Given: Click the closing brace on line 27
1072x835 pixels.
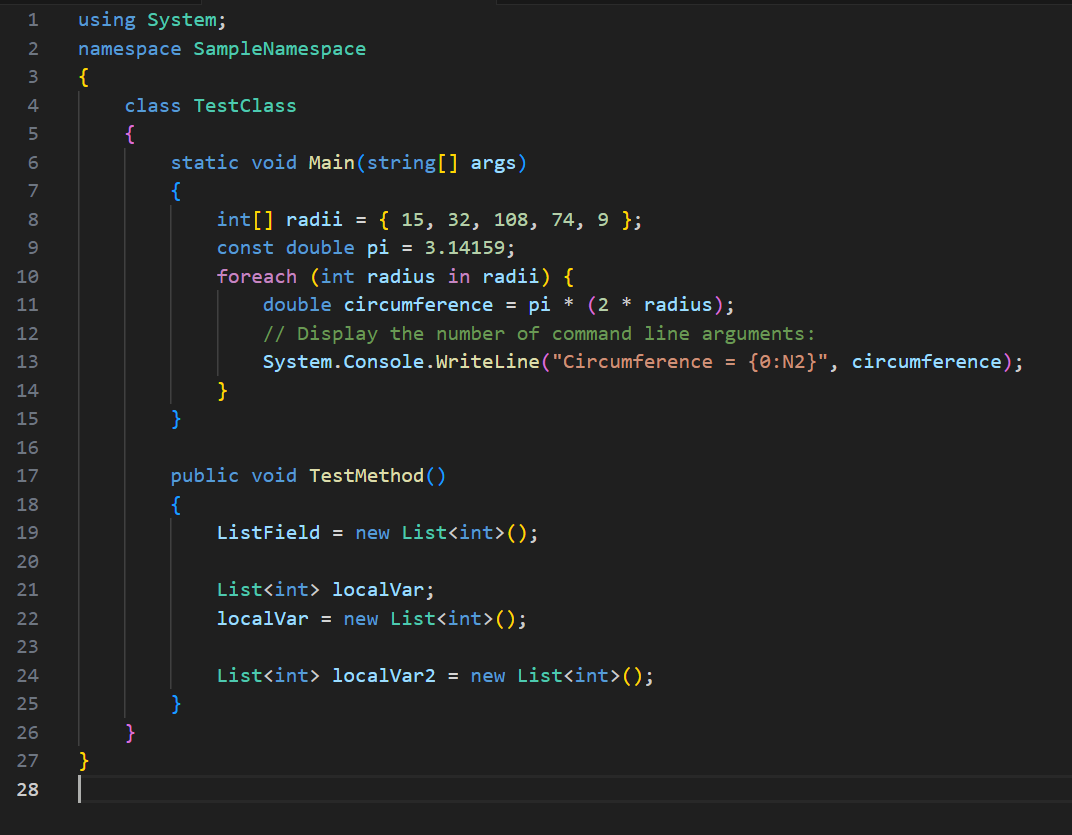Looking at the screenshot, I should 83,760.
